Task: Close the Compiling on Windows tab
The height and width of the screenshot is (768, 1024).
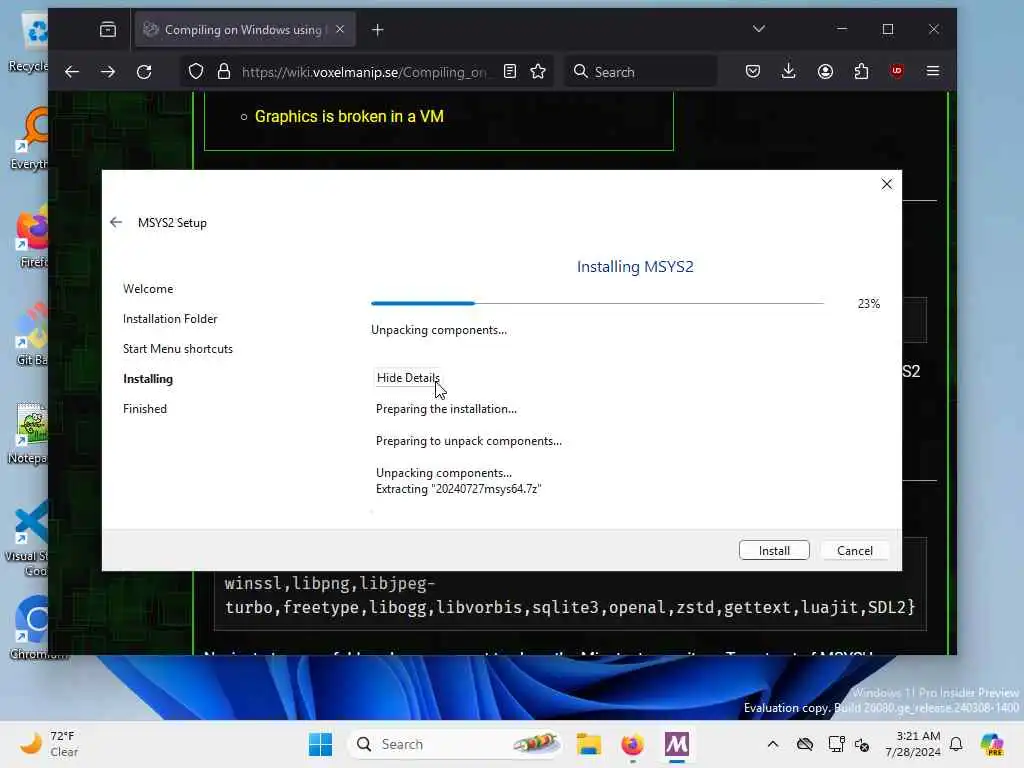Action: click(x=340, y=29)
